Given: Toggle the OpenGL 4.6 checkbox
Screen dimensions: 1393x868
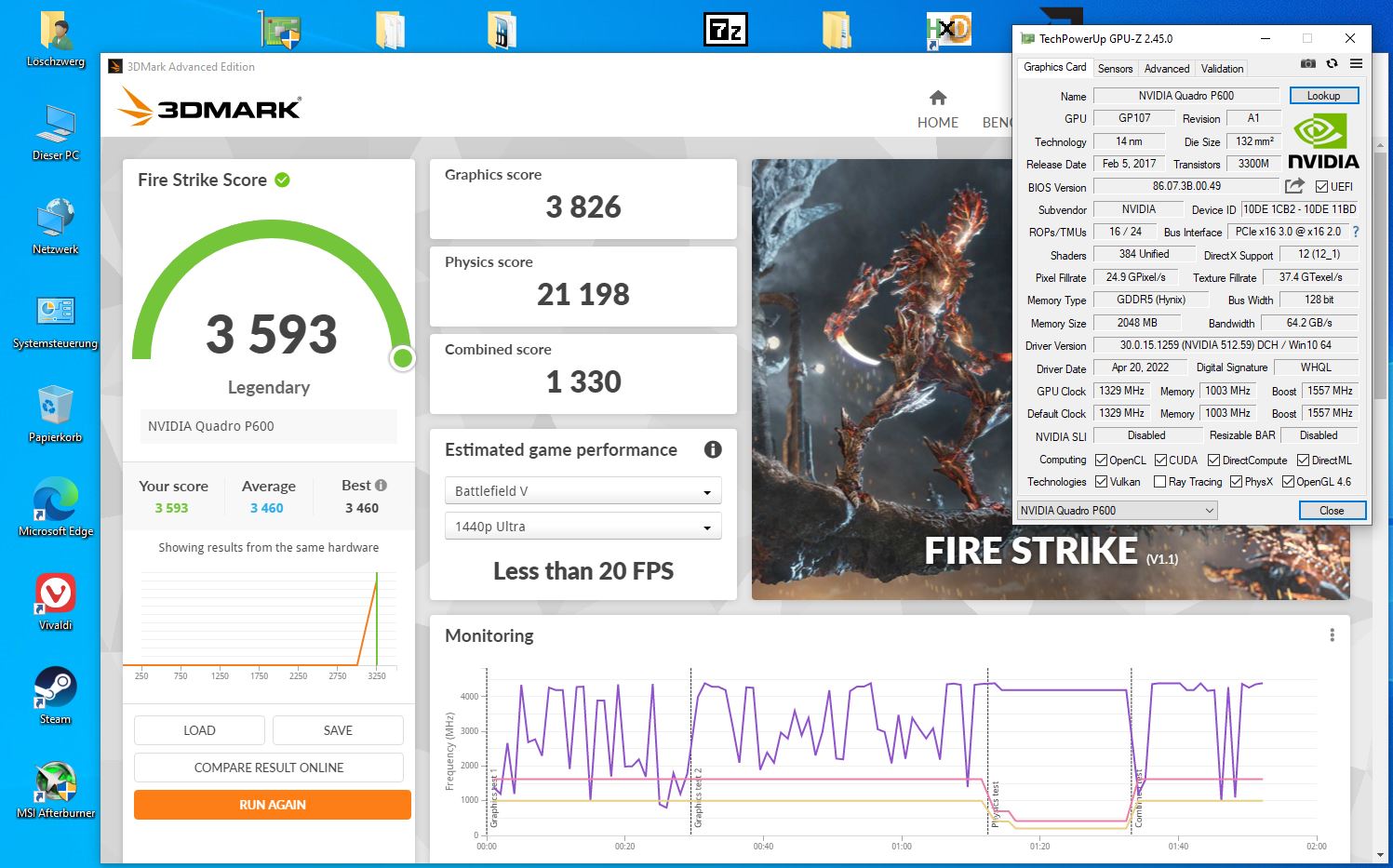Looking at the screenshot, I should click(1288, 481).
